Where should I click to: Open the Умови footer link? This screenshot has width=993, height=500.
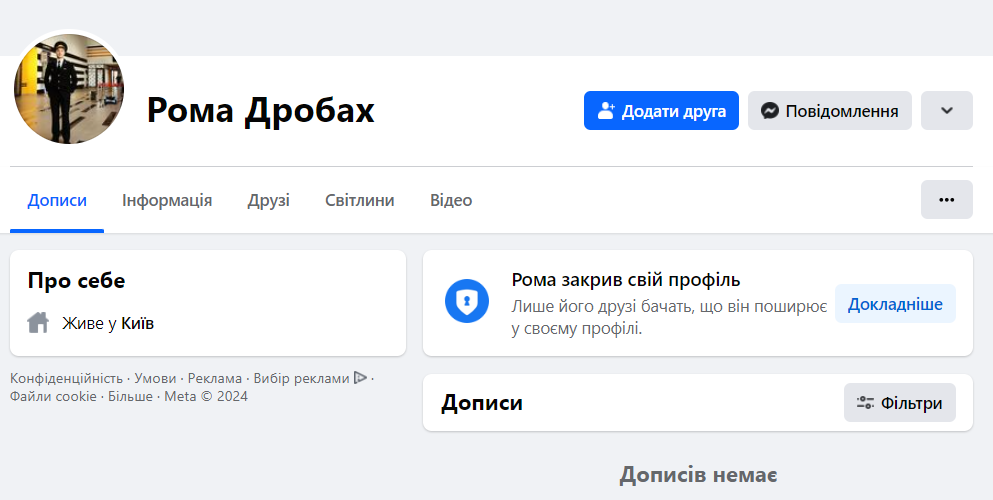click(155, 378)
